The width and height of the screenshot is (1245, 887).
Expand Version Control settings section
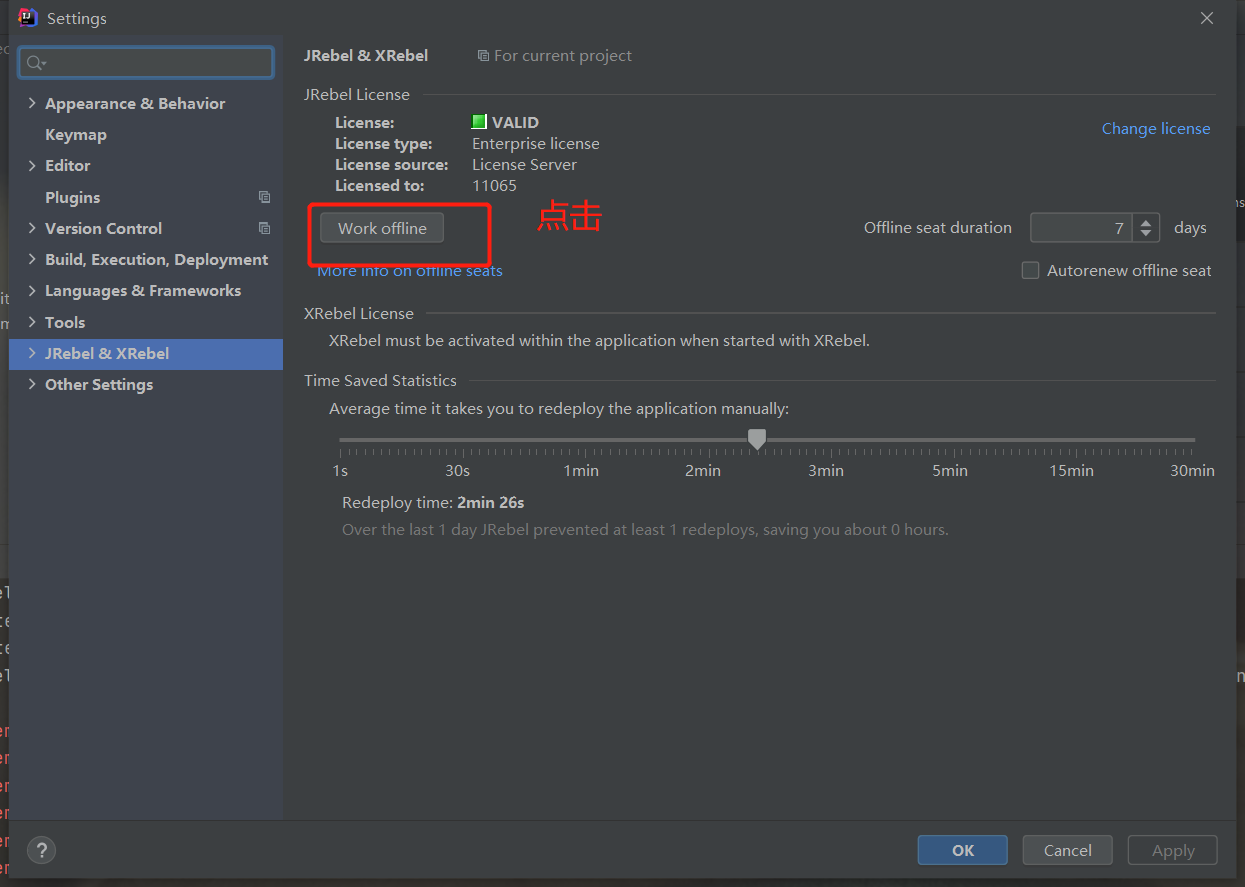(x=32, y=228)
